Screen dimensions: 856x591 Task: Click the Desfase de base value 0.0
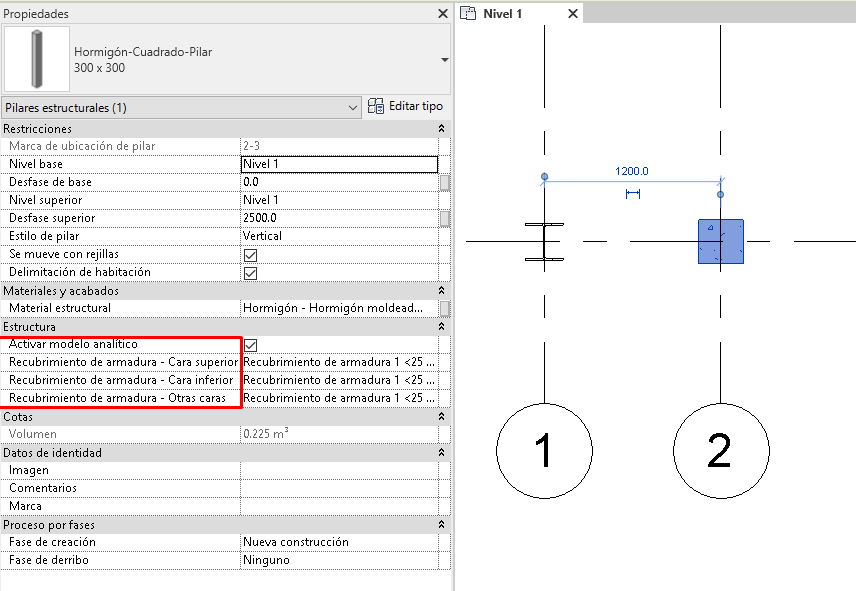pyautogui.click(x=339, y=182)
